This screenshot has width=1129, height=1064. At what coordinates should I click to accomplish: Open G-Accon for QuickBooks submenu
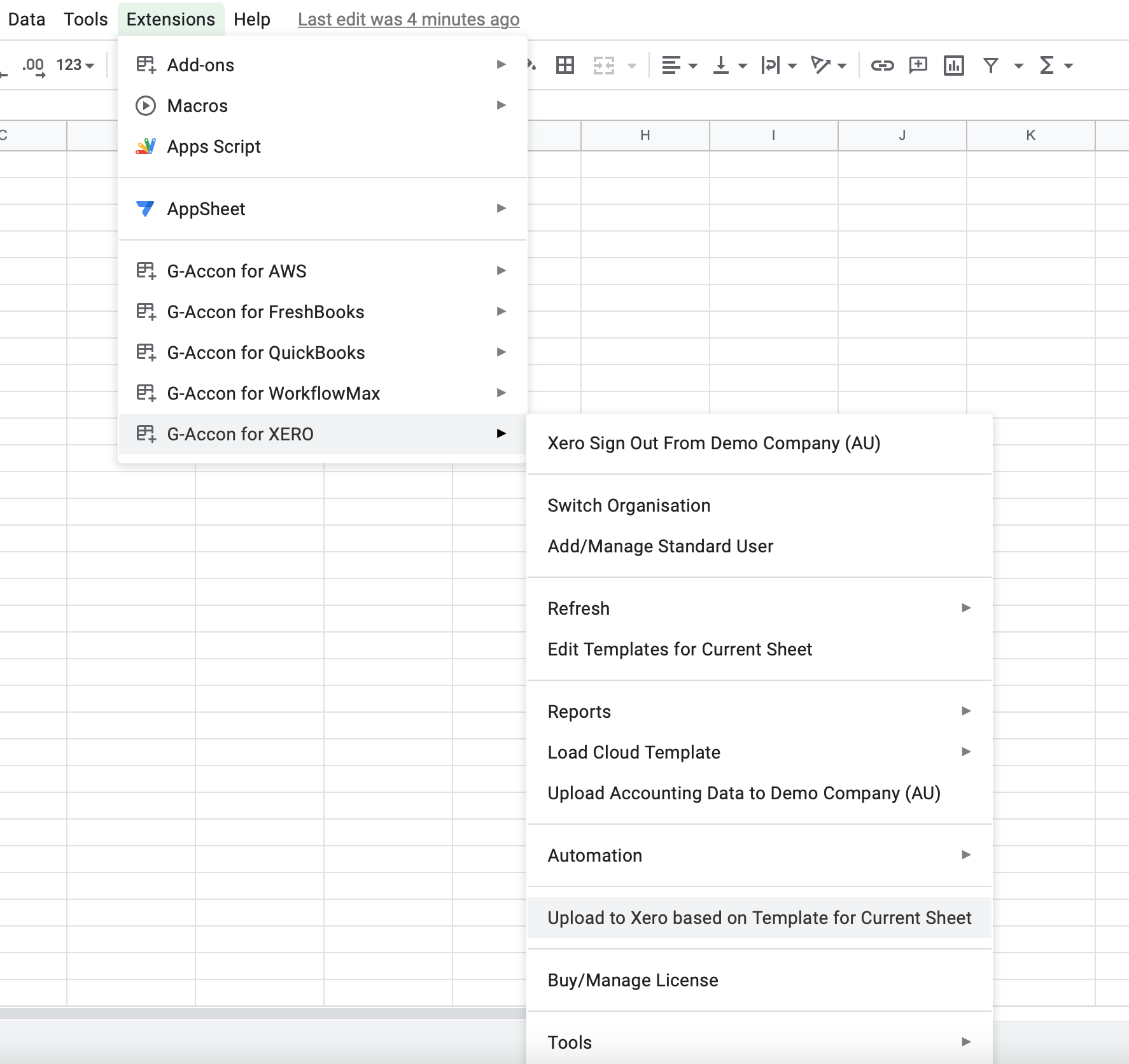[323, 353]
